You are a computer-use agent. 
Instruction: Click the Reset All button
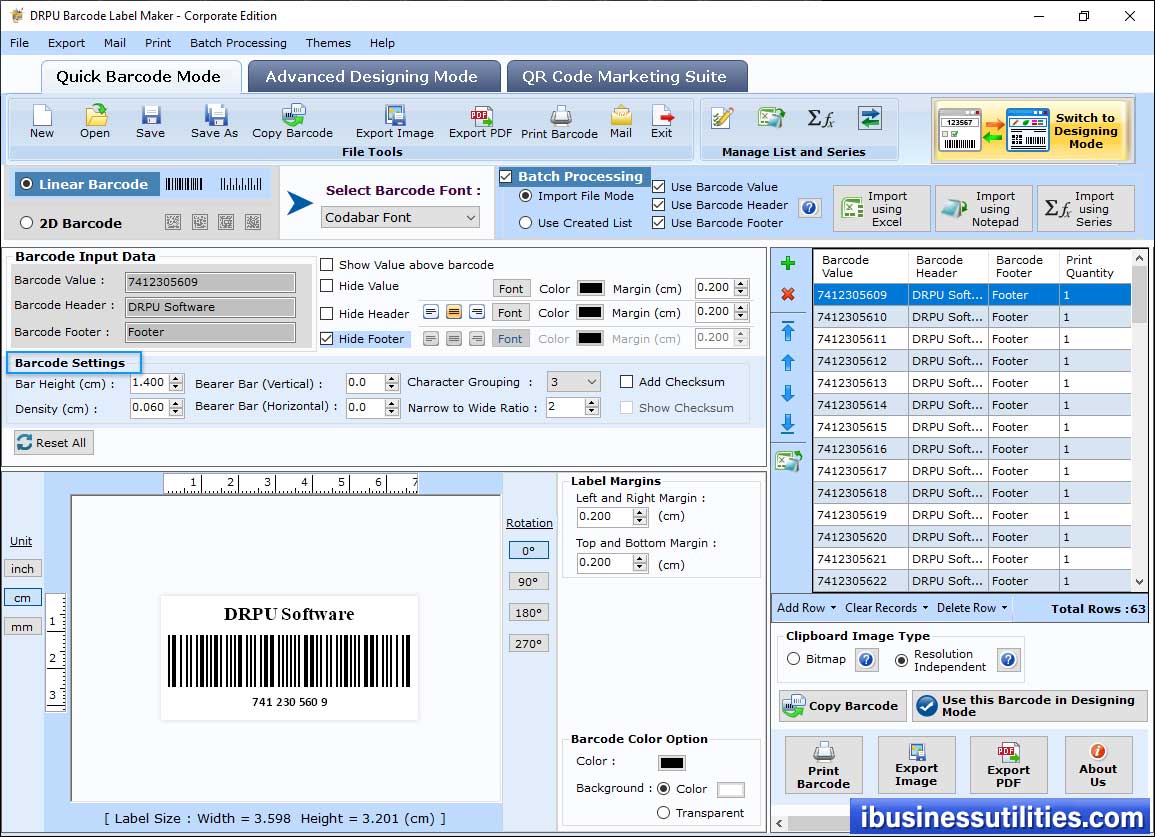tap(54, 442)
